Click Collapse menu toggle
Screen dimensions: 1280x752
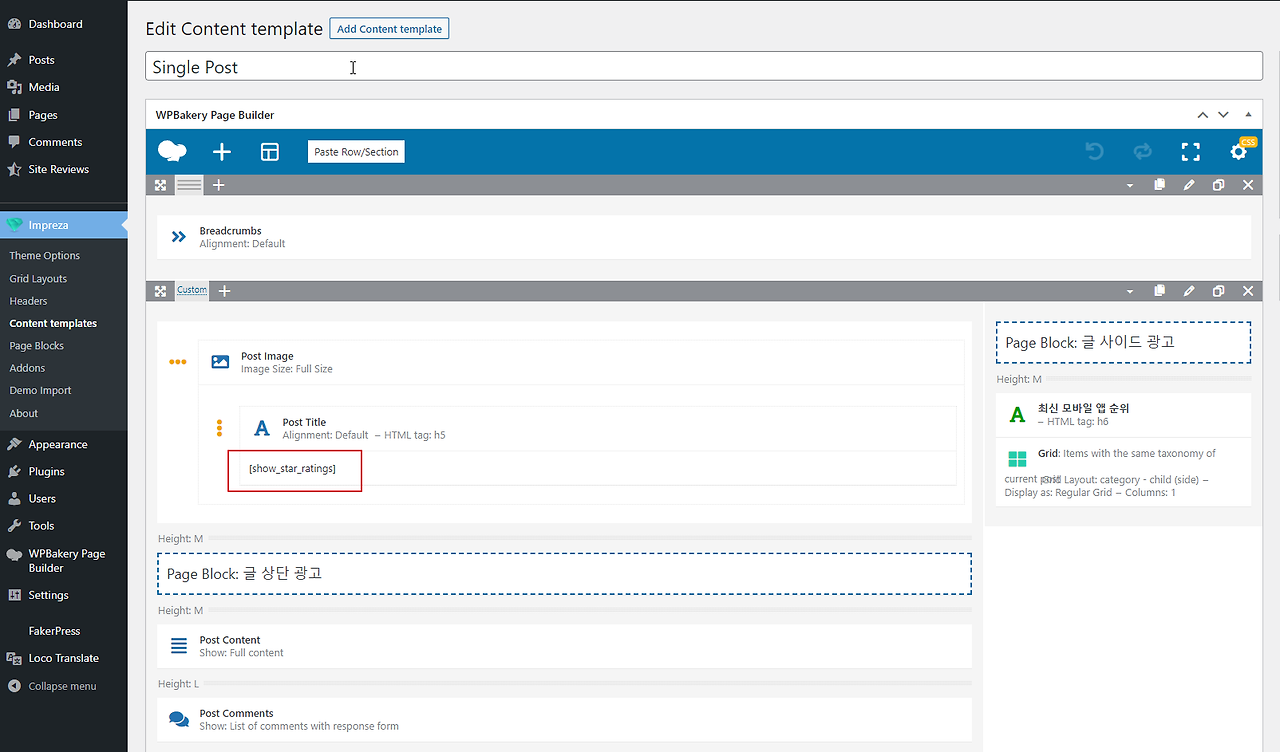point(64,686)
